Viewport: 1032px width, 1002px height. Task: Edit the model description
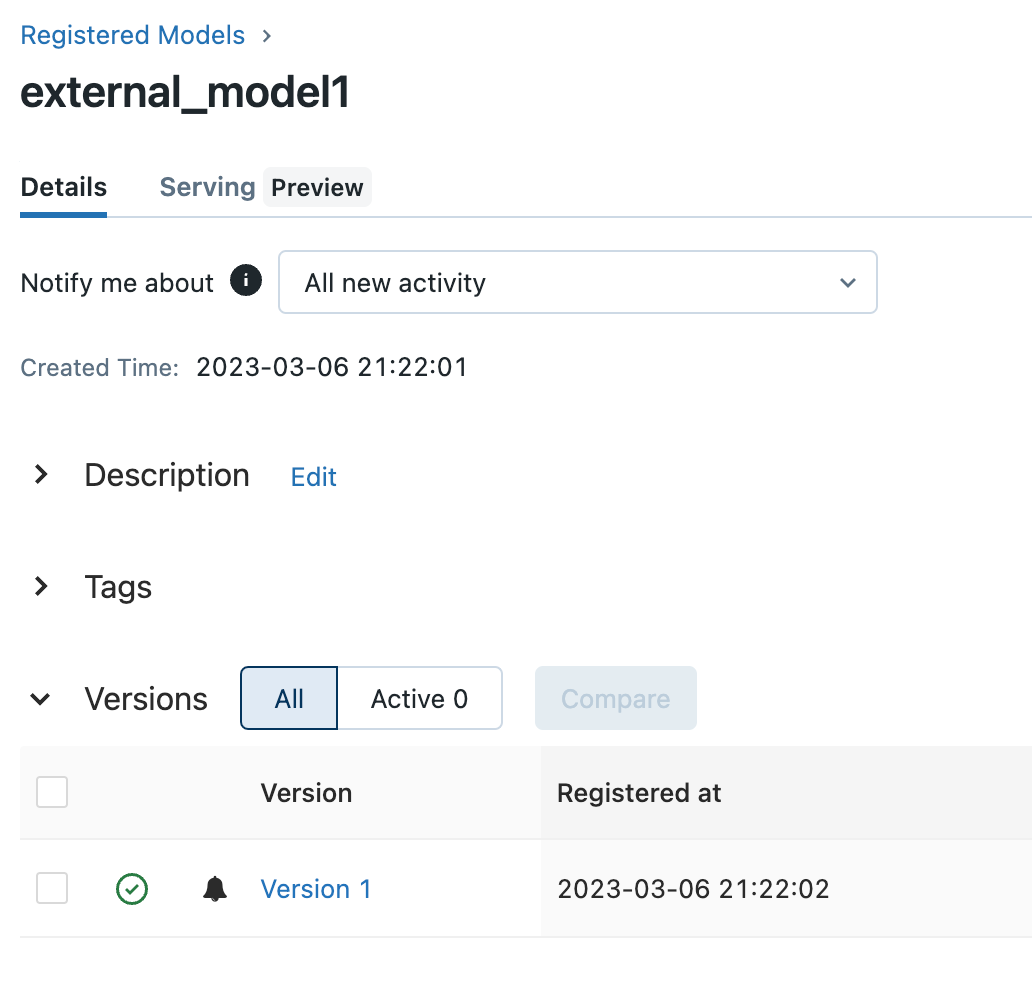tap(313, 477)
